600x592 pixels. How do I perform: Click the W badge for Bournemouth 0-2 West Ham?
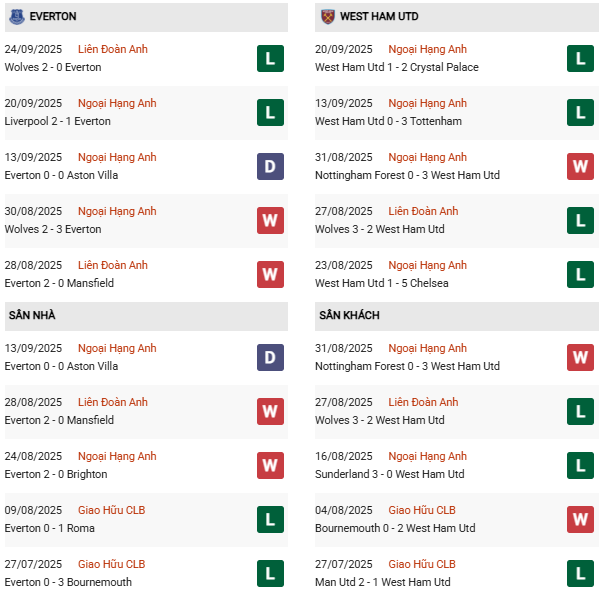pos(581,520)
